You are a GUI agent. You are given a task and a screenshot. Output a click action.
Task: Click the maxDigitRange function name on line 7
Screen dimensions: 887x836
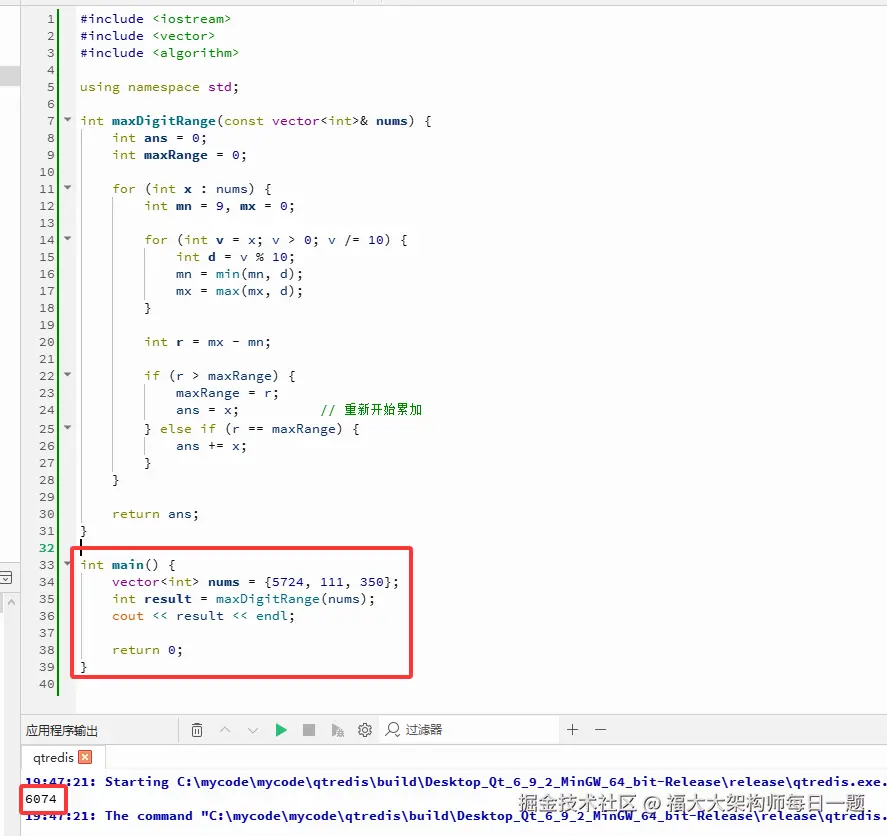pos(163,121)
